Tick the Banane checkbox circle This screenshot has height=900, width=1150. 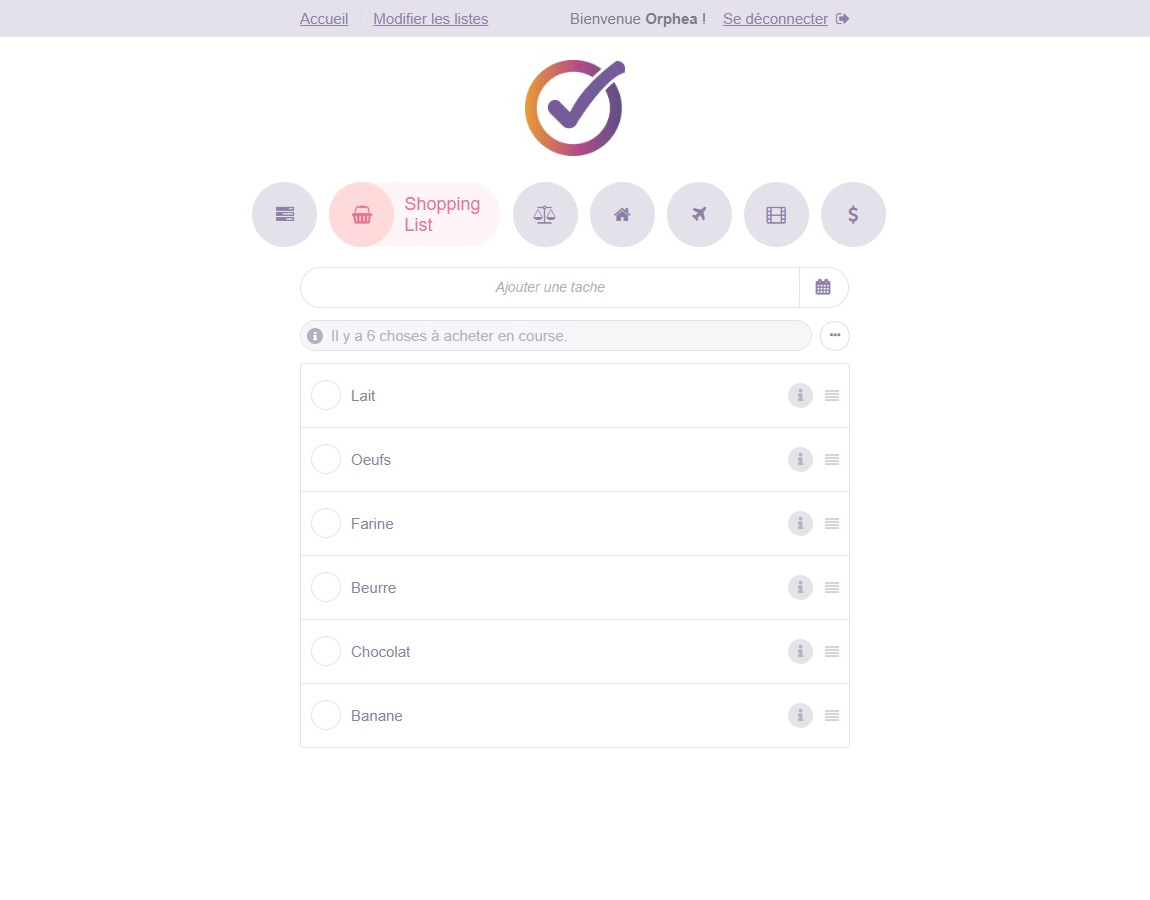[326, 715]
